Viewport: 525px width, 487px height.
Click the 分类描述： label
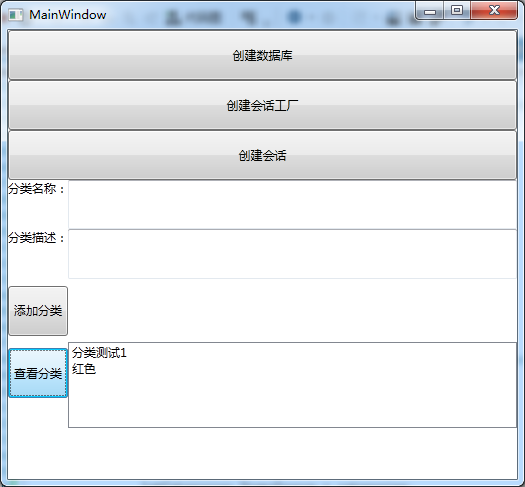click(37, 238)
